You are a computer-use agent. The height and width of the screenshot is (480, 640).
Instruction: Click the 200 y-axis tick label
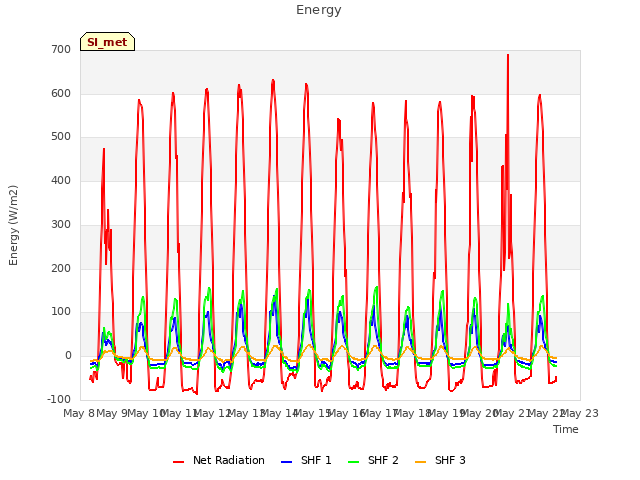tap(61, 269)
